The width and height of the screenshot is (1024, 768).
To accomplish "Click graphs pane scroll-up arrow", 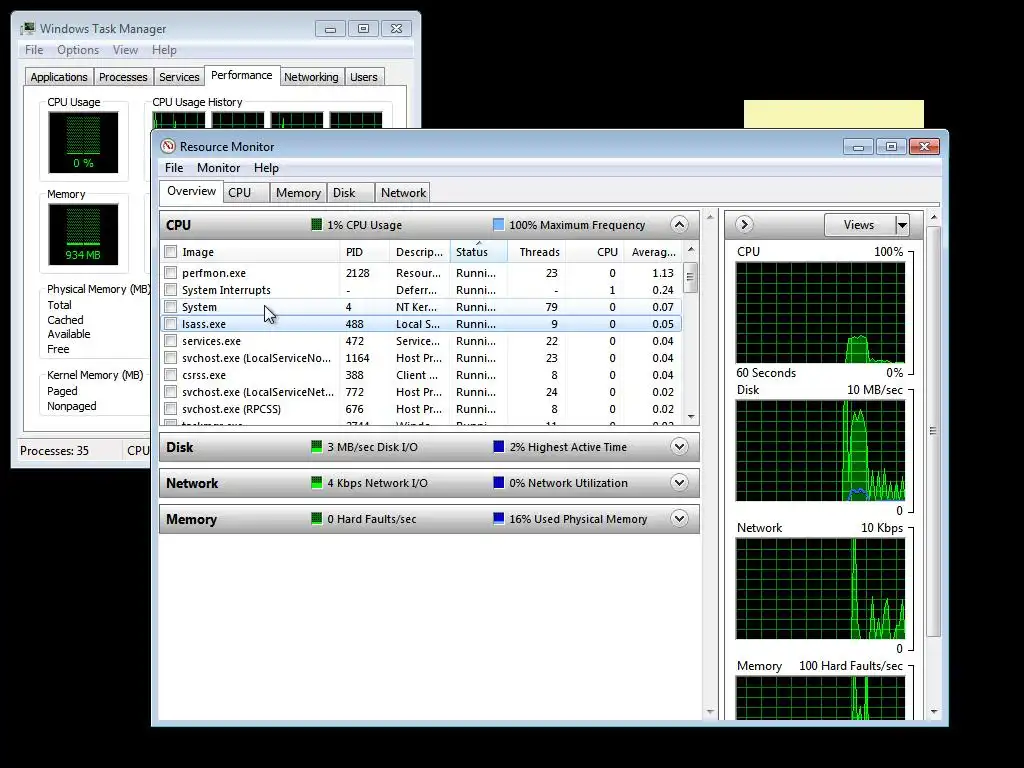I will tap(934, 217).
